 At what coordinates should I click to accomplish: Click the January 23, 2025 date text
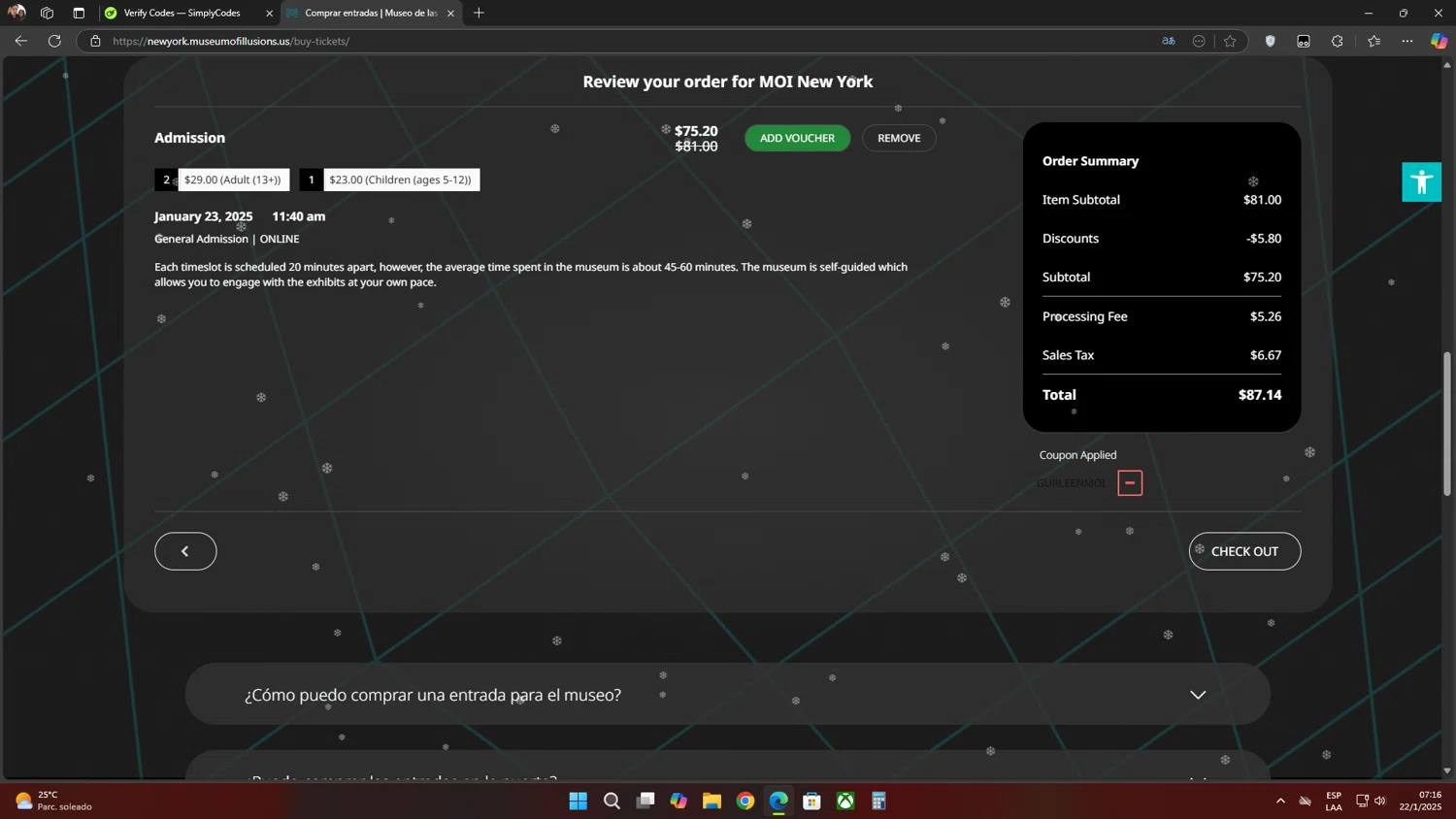pyautogui.click(x=203, y=216)
